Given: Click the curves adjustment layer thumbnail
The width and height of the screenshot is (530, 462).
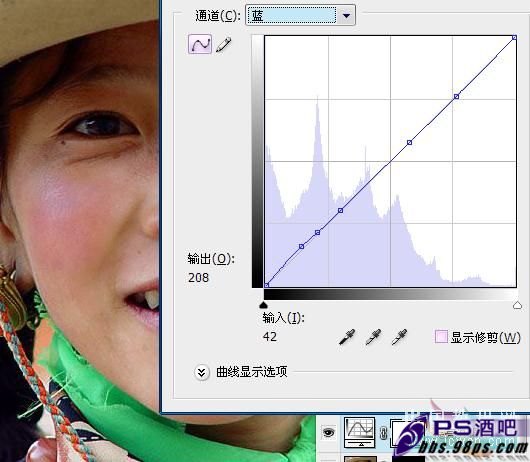Looking at the screenshot, I should coord(359,432).
